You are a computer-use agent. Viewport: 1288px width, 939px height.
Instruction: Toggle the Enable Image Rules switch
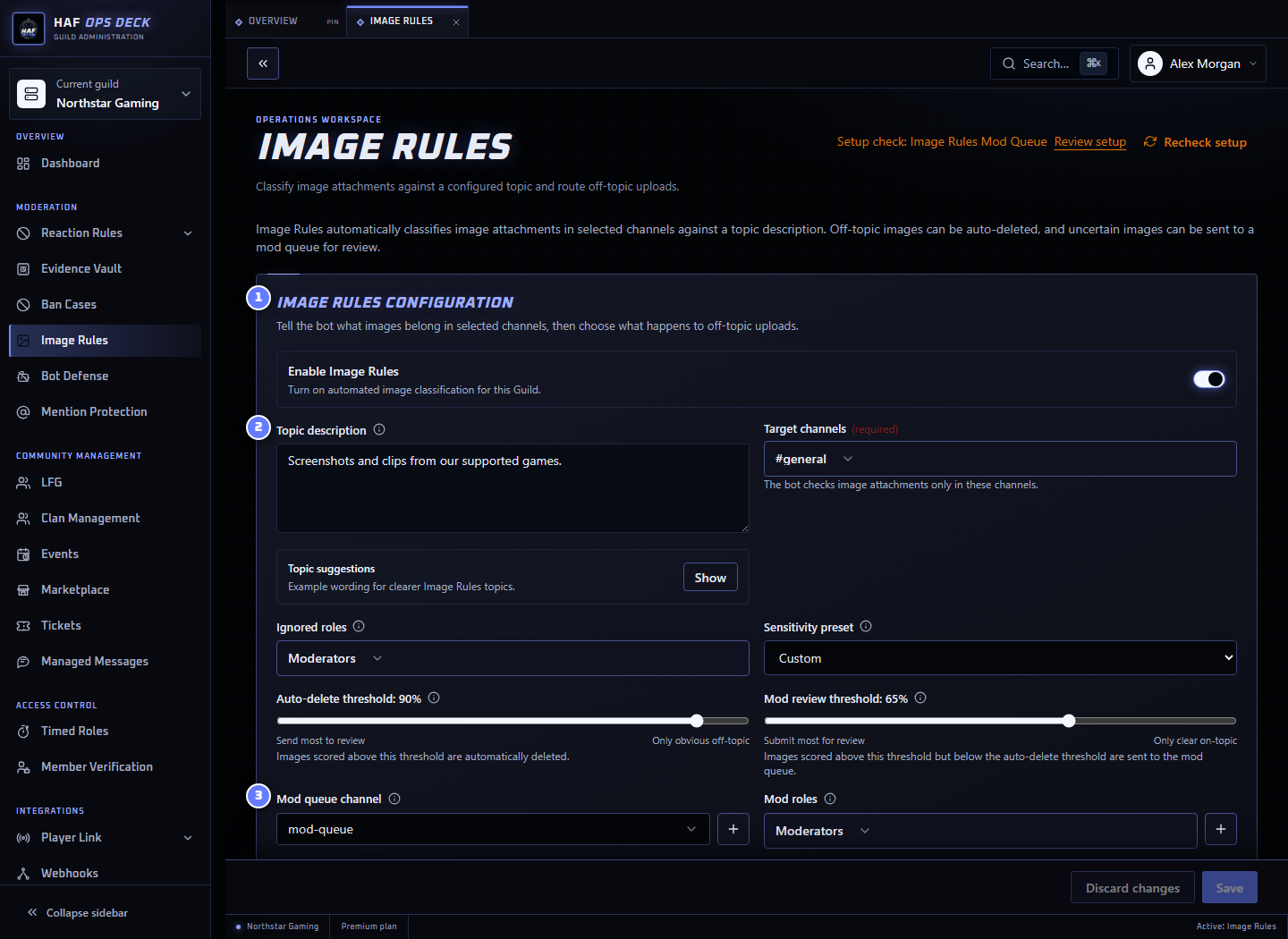(x=1209, y=379)
